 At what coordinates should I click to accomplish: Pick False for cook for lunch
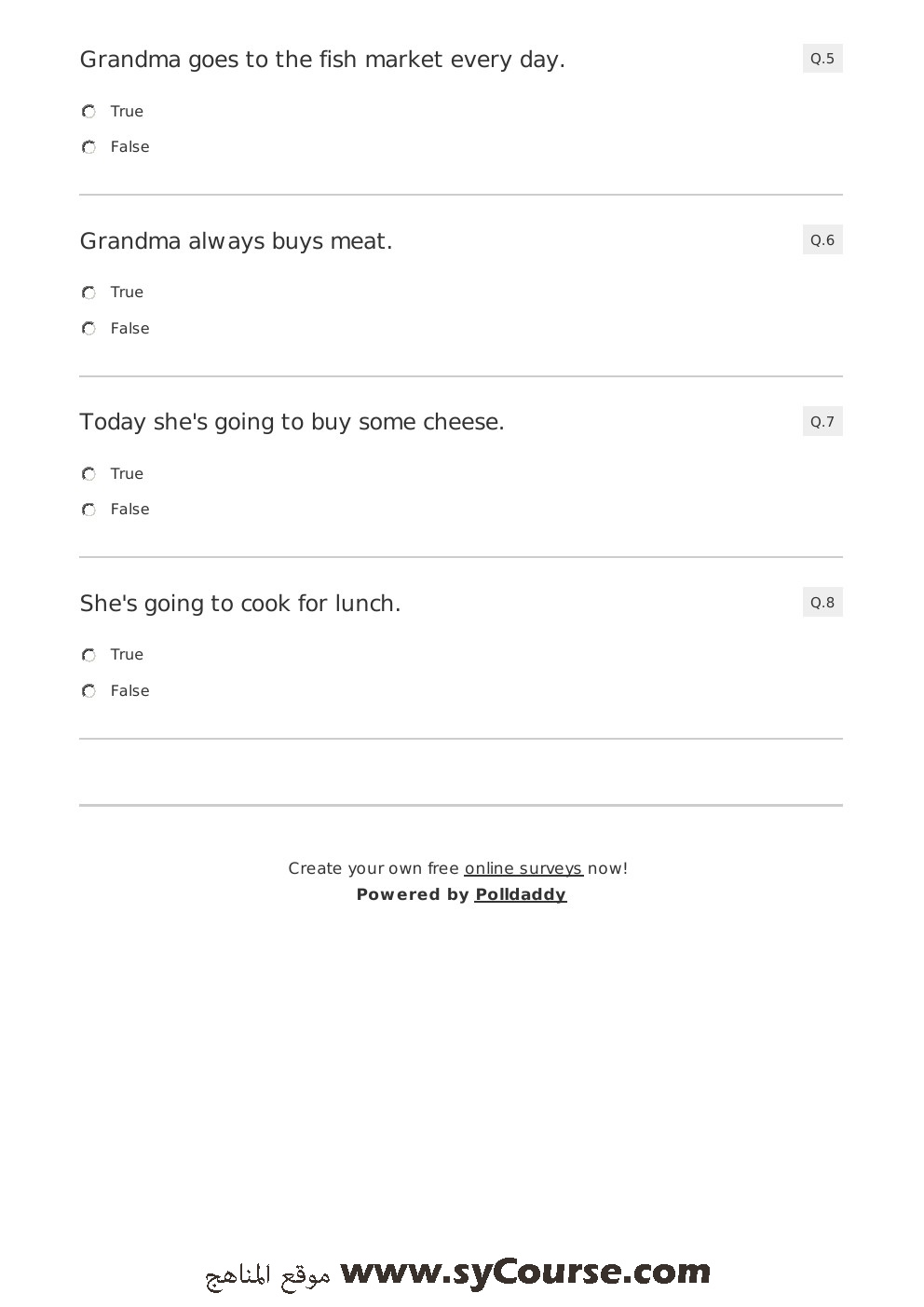[x=88, y=691]
